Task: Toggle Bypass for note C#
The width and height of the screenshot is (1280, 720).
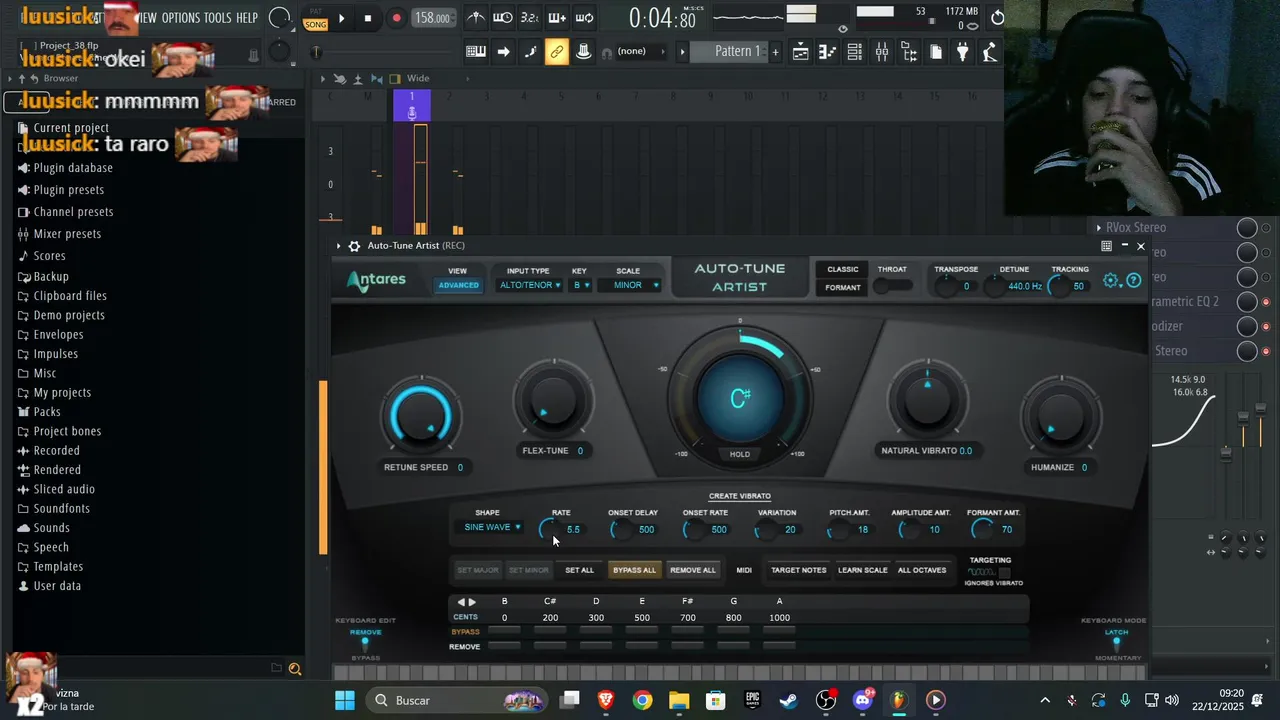Action: (550, 632)
